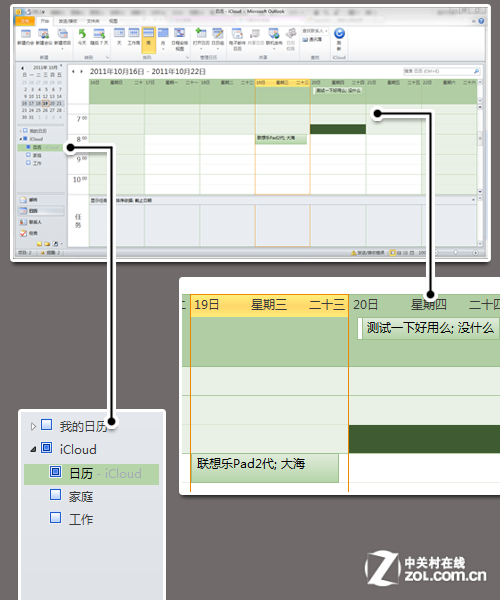
Task: Switch to the 发送/接收 ribbon tab
Action: tap(68, 21)
